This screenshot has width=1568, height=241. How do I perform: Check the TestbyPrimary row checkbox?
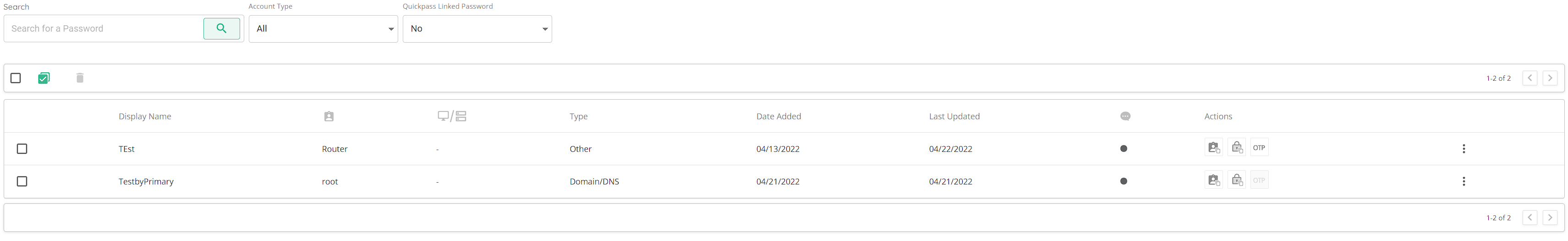(x=22, y=181)
